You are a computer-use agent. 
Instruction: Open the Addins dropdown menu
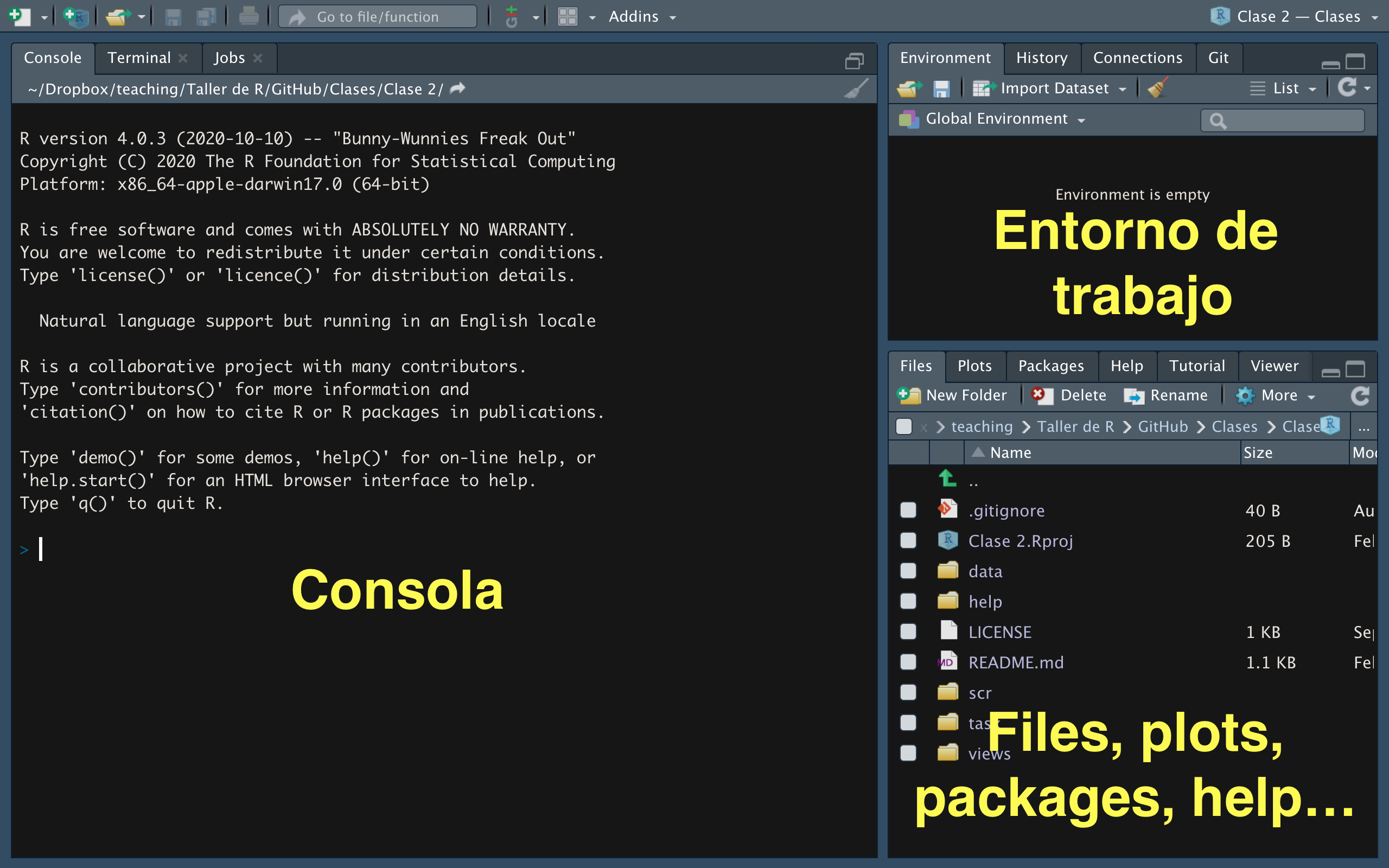(x=642, y=16)
